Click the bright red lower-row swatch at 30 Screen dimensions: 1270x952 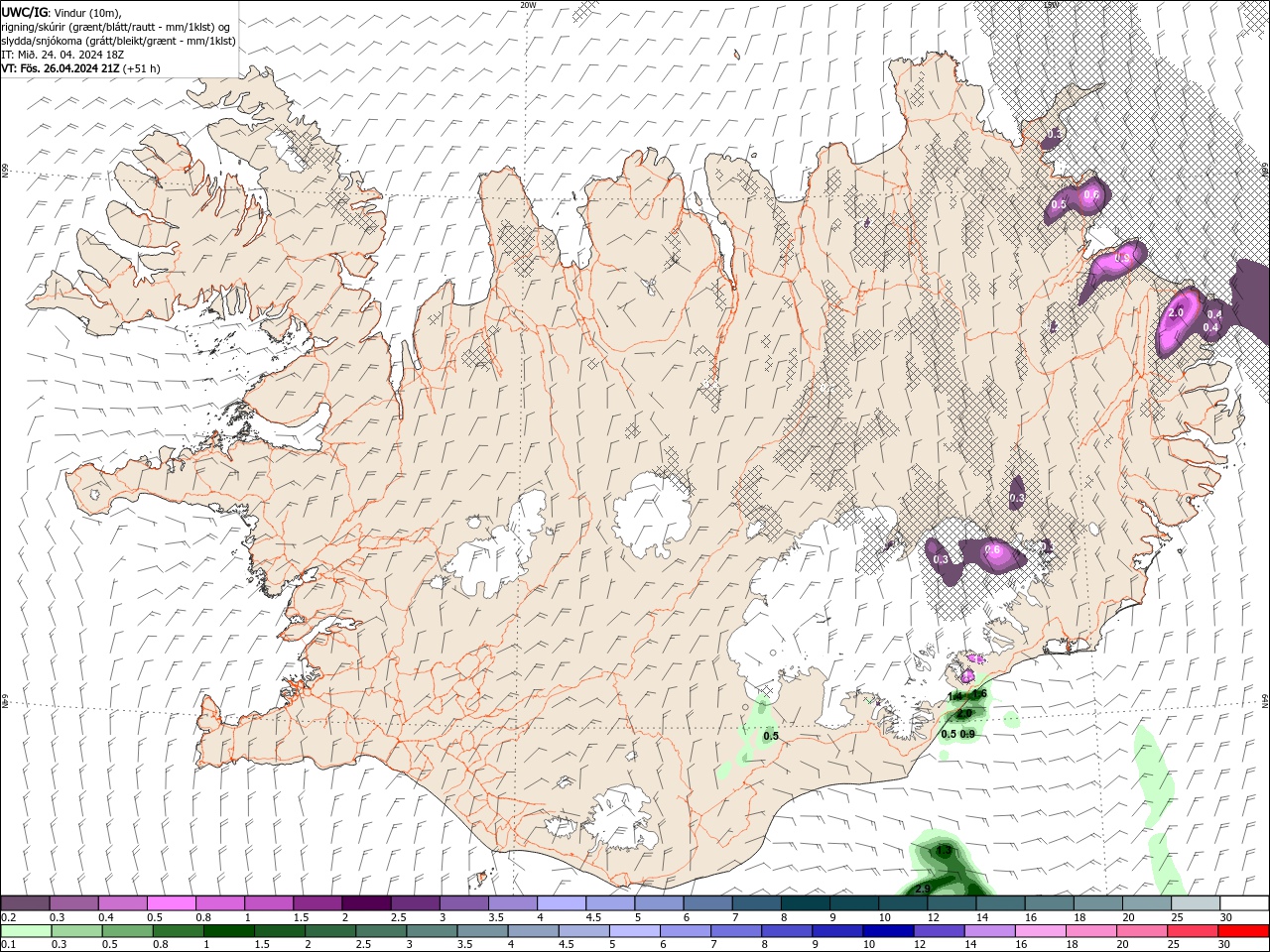pos(1243,931)
